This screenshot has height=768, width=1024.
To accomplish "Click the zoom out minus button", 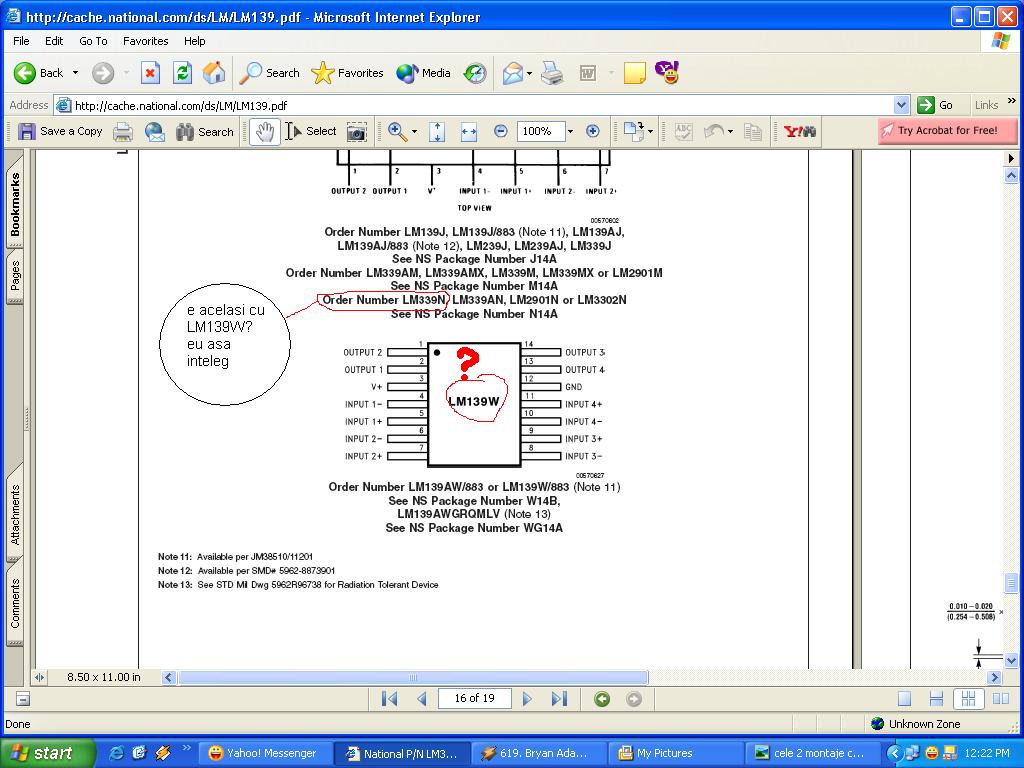I will [x=500, y=131].
